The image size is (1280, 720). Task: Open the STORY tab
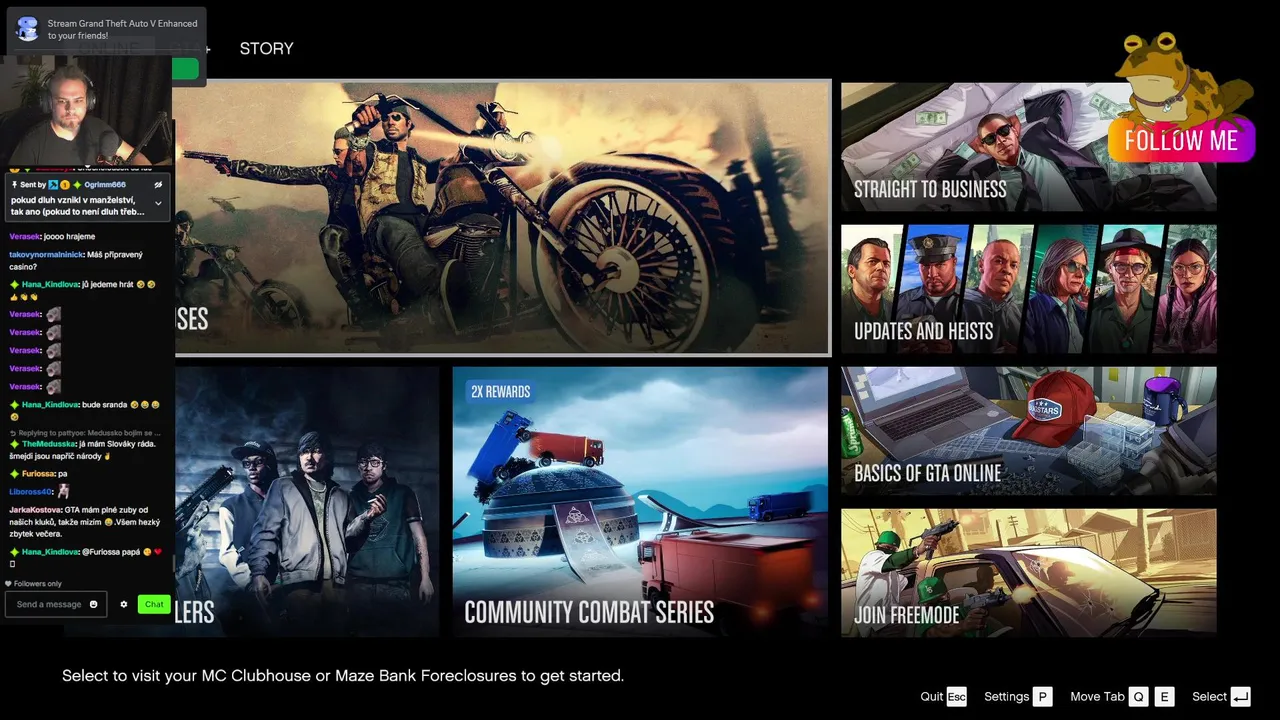click(266, 48)
